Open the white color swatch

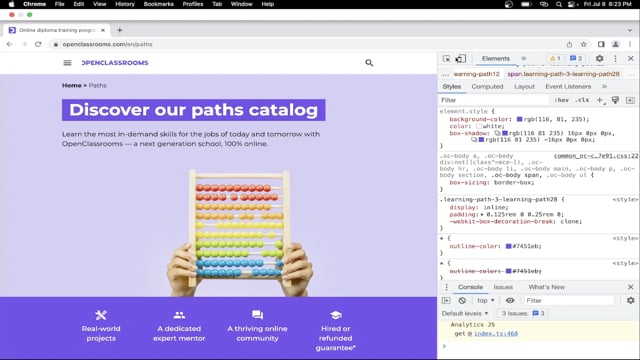tap(479, 126)
